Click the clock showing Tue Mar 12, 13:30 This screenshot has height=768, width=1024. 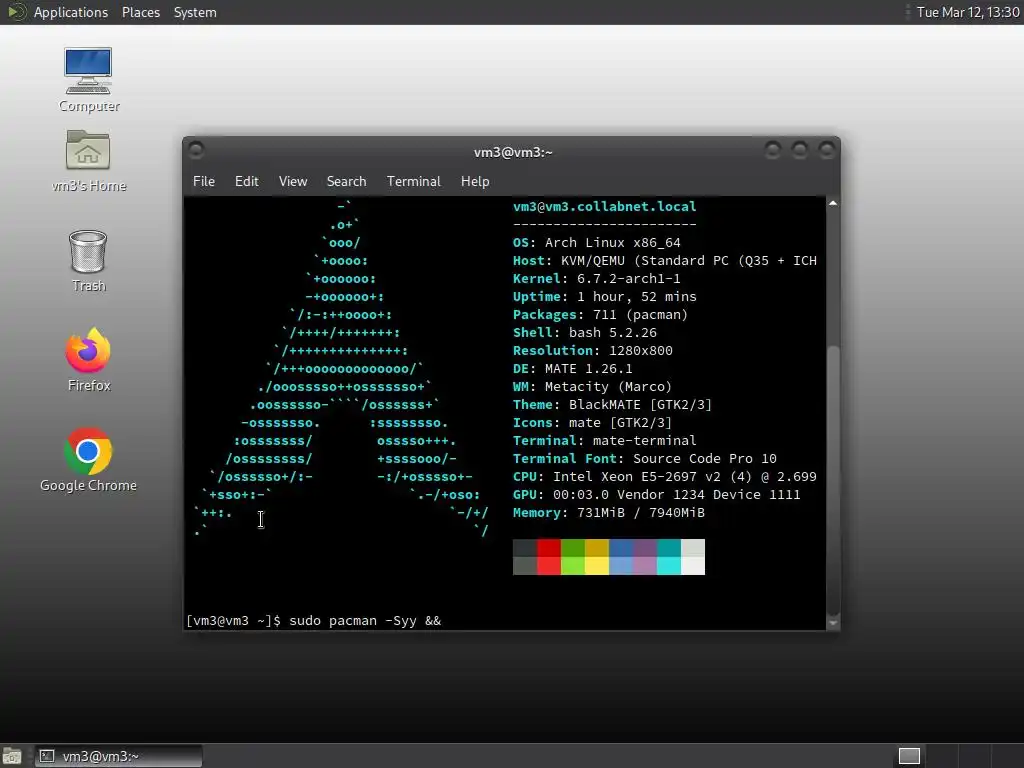(968, 12)
